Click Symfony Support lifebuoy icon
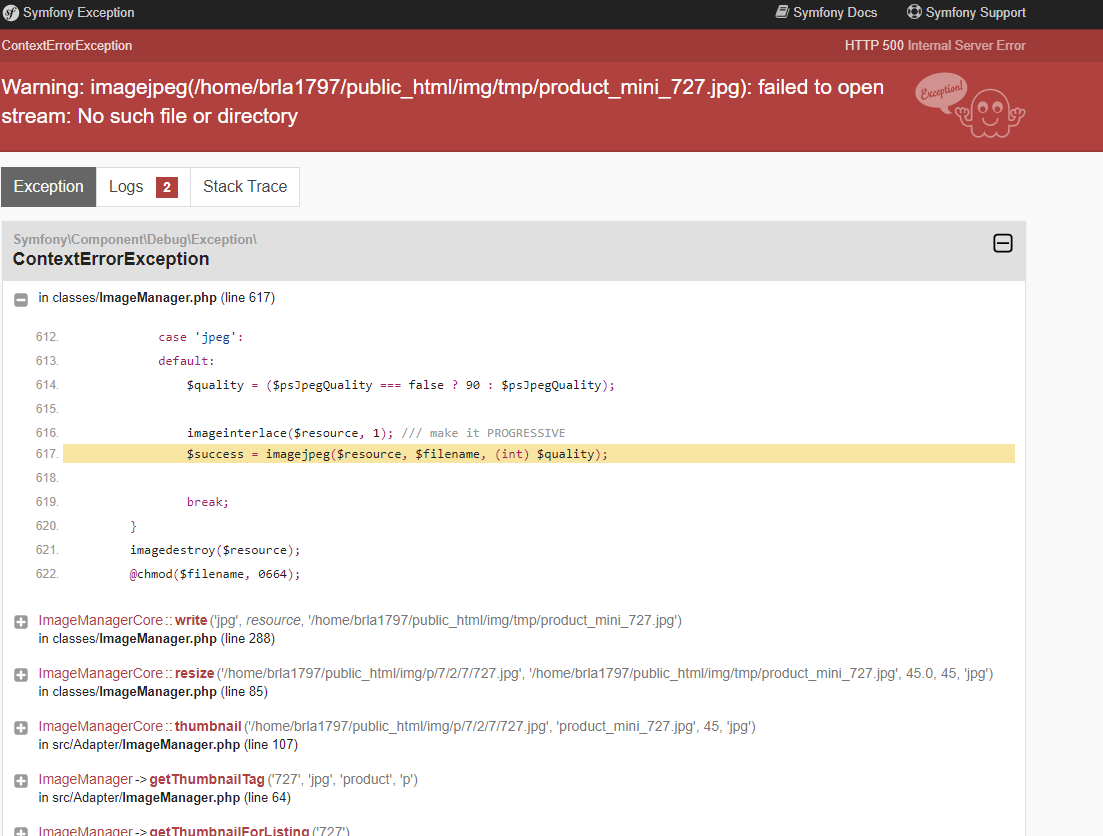 (914, 12)
